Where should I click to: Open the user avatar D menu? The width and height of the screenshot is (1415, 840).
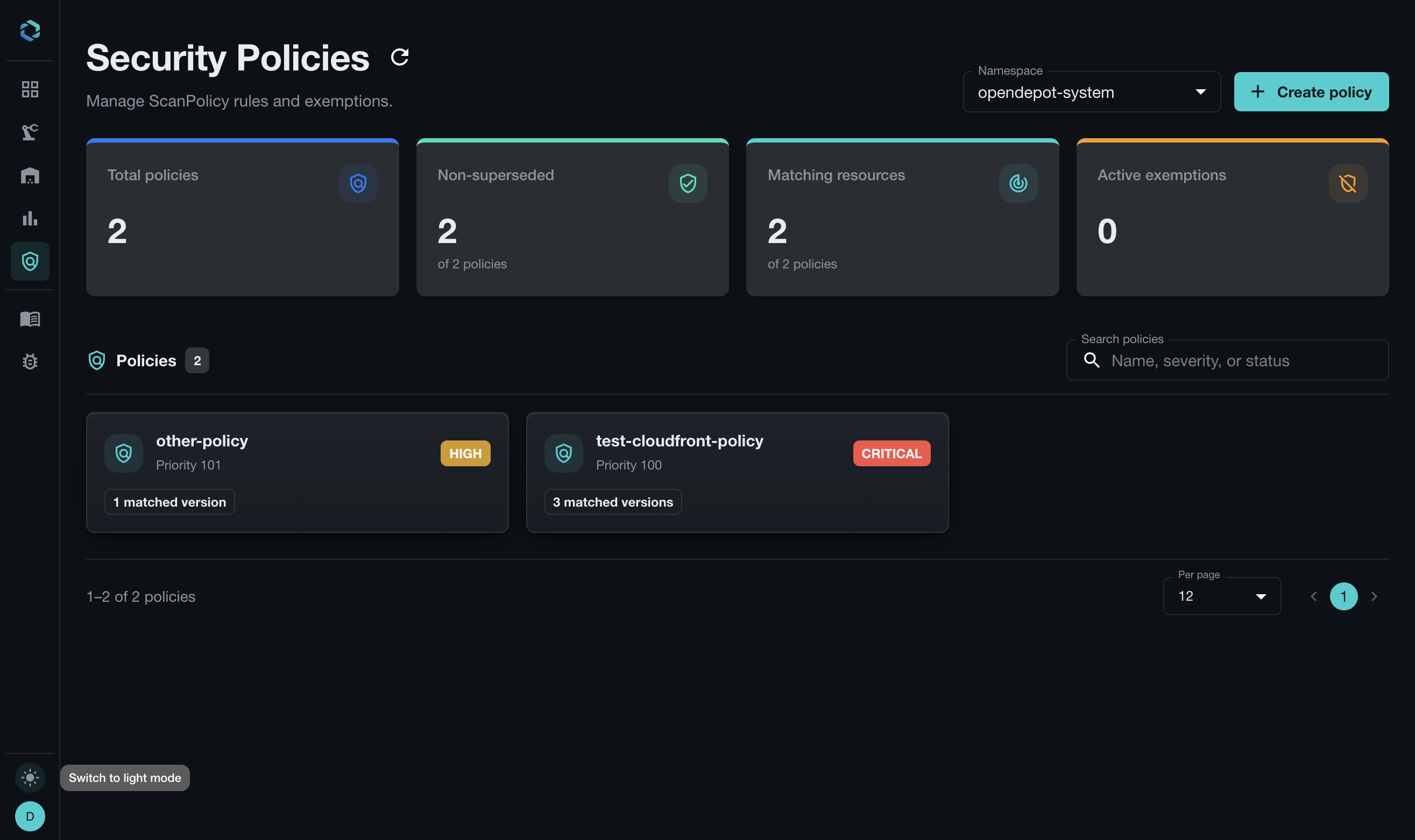[30, 816]
